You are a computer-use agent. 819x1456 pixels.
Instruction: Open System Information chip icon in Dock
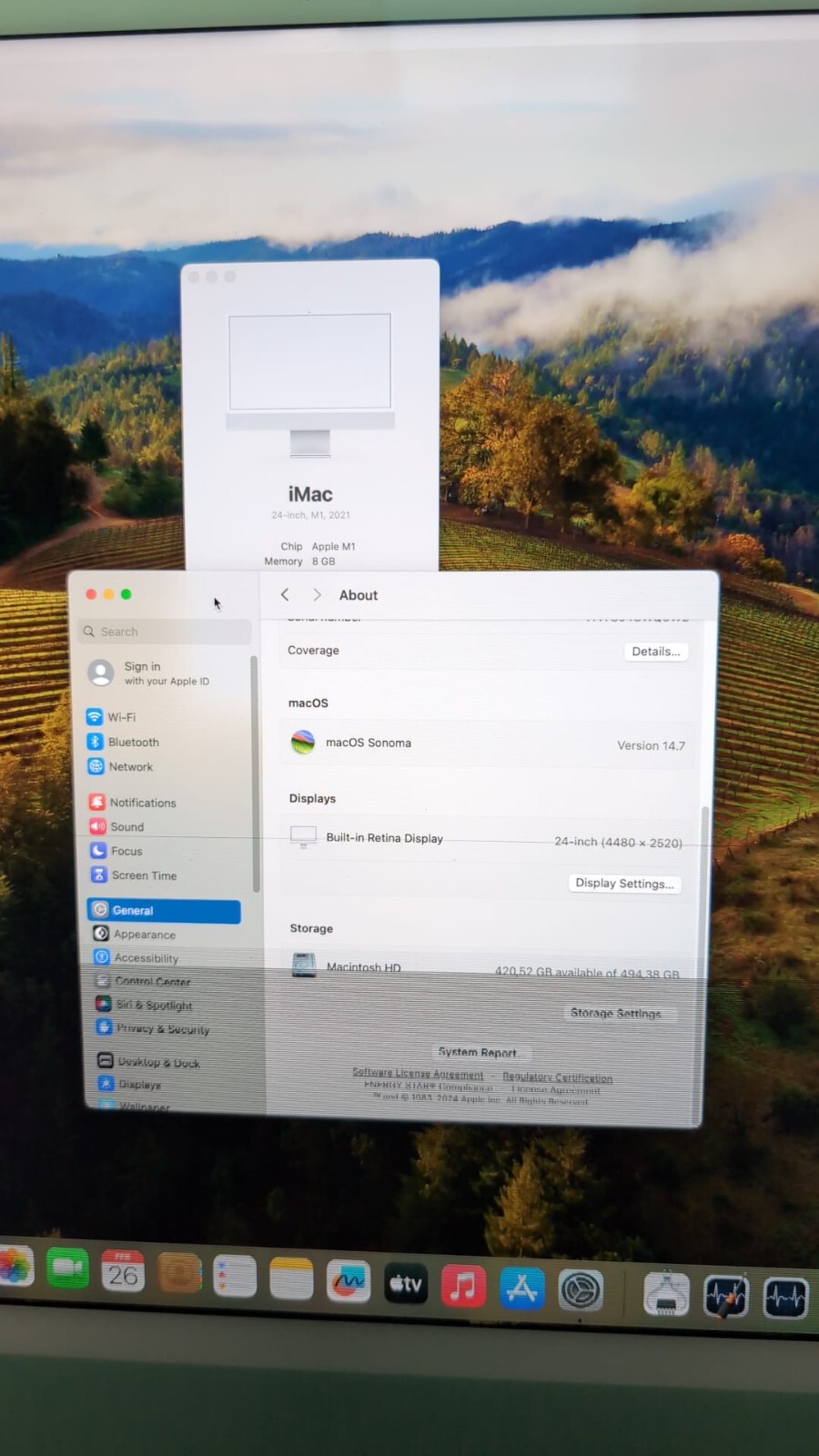(667, 1294)
